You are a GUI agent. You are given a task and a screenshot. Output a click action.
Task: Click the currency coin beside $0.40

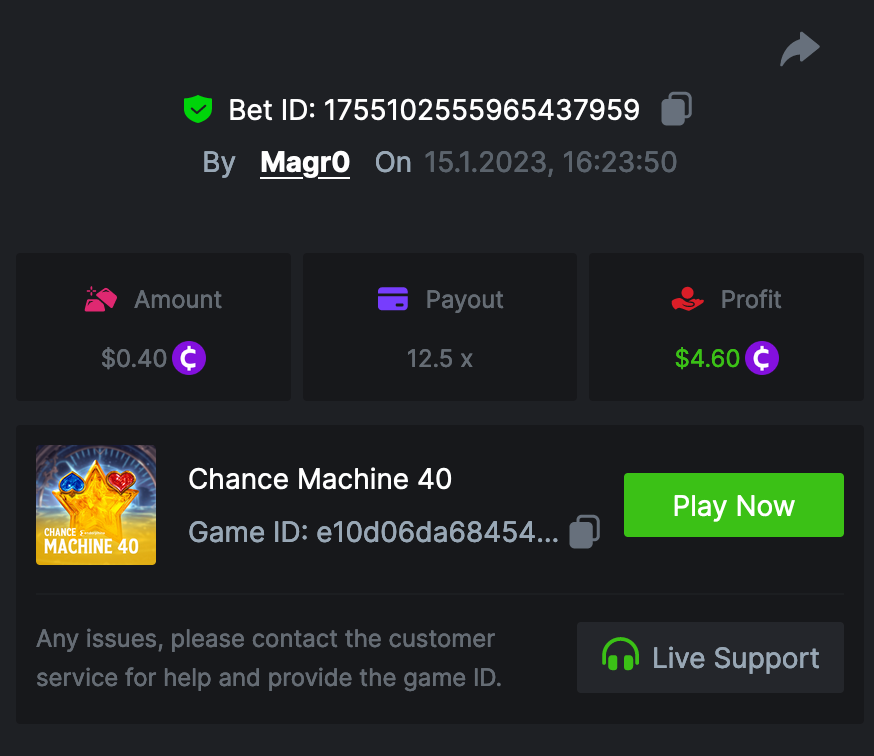coord(189,358)
